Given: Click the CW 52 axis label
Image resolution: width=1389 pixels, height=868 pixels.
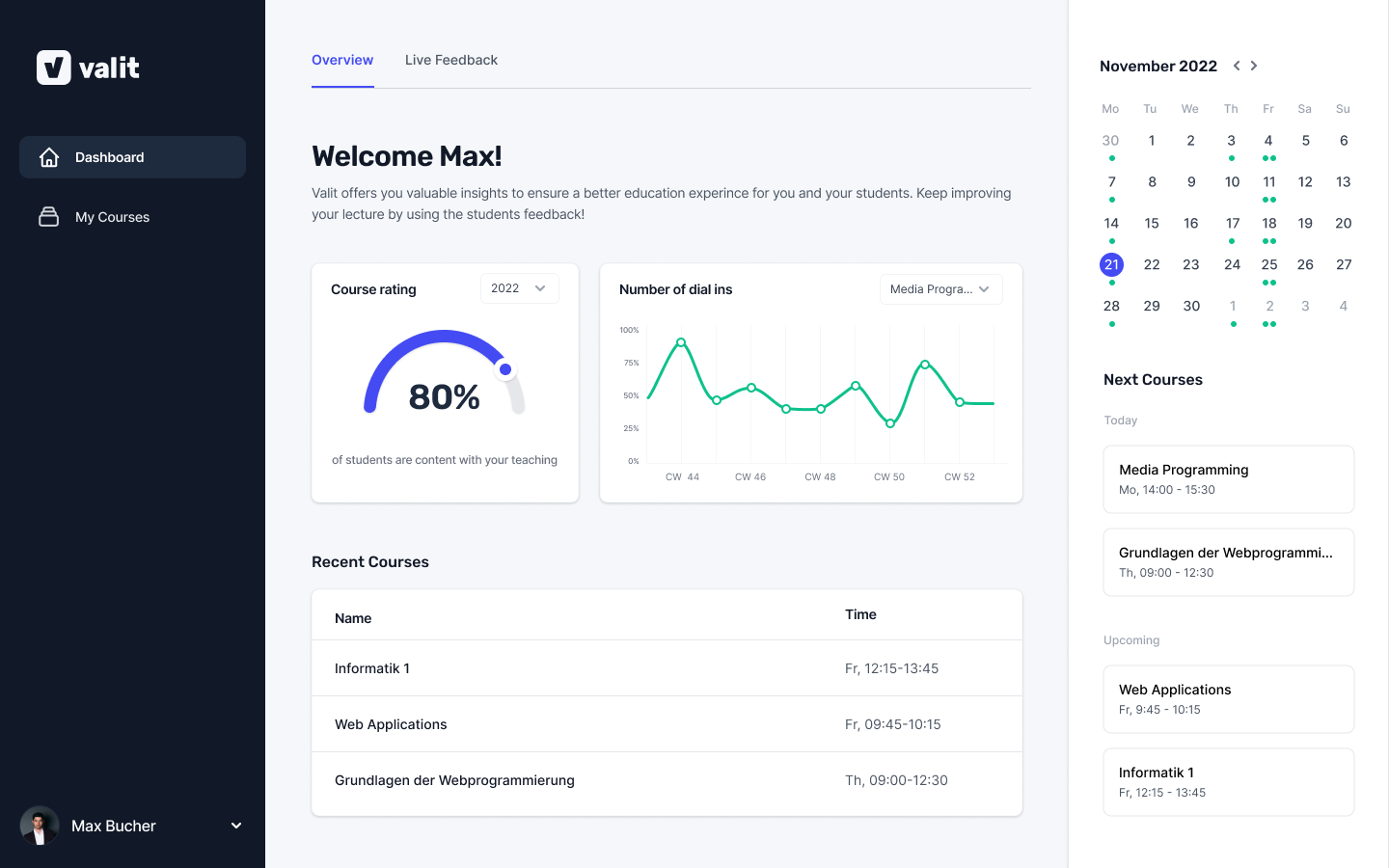Looking at the screenshot, I should coord(960,476).
